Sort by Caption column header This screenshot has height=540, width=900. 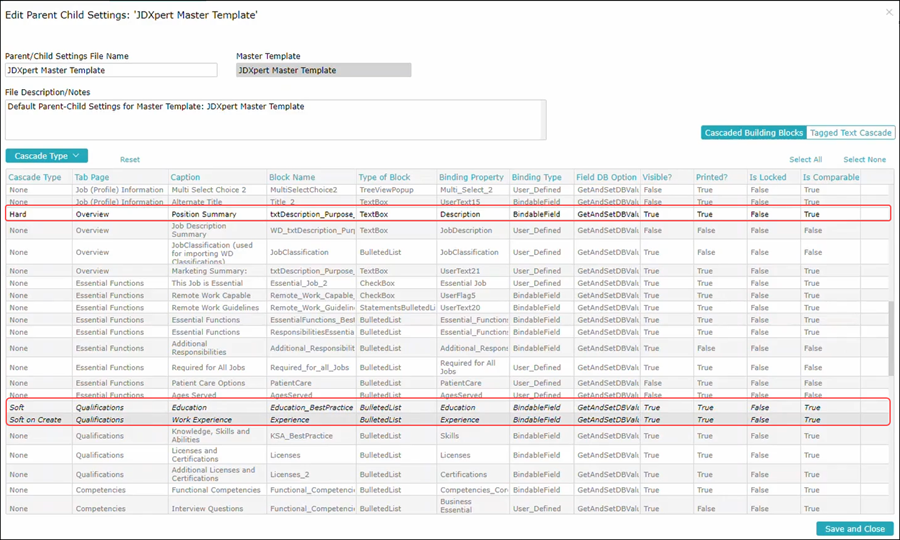[x=185, y=177]
